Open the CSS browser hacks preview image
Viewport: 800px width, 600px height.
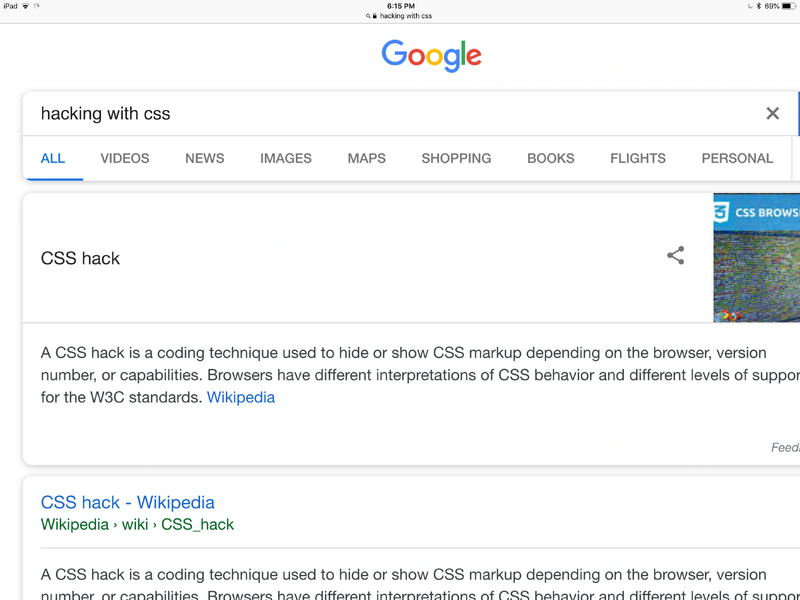point(756,257)
